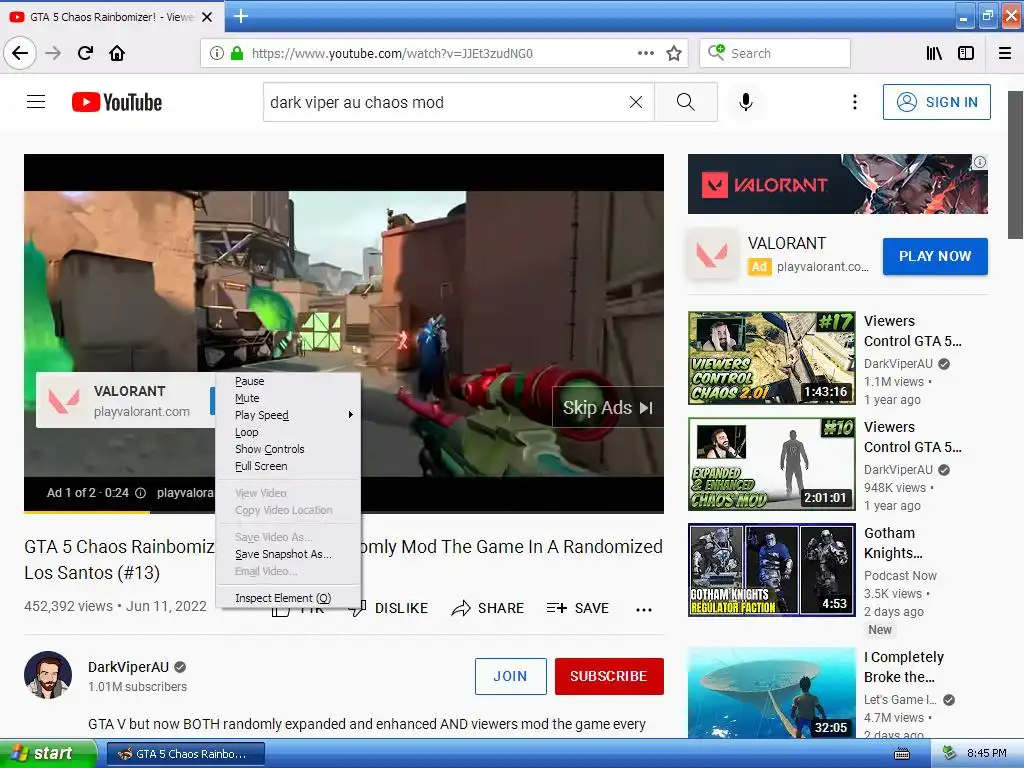Image resolution: width=1024 pixels, height=768 pixels.
Task: Open YouTube guide hamburger menu
Action: pyautogui.click(x=36, y=102)
